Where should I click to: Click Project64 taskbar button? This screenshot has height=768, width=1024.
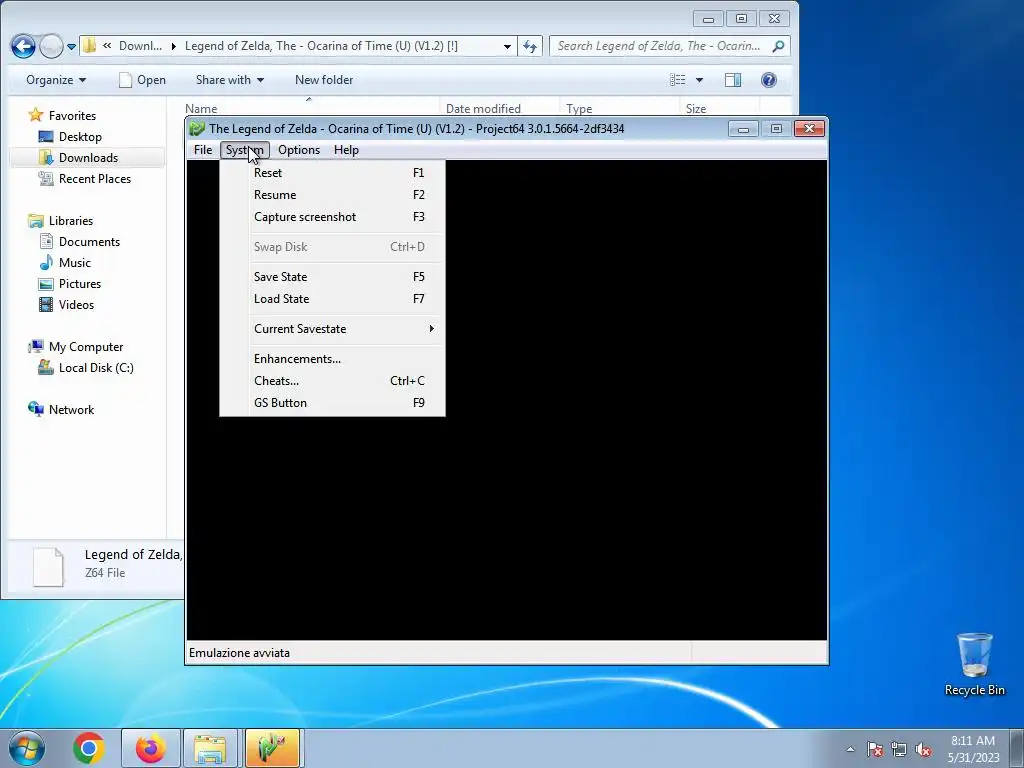tap(272, 748)
